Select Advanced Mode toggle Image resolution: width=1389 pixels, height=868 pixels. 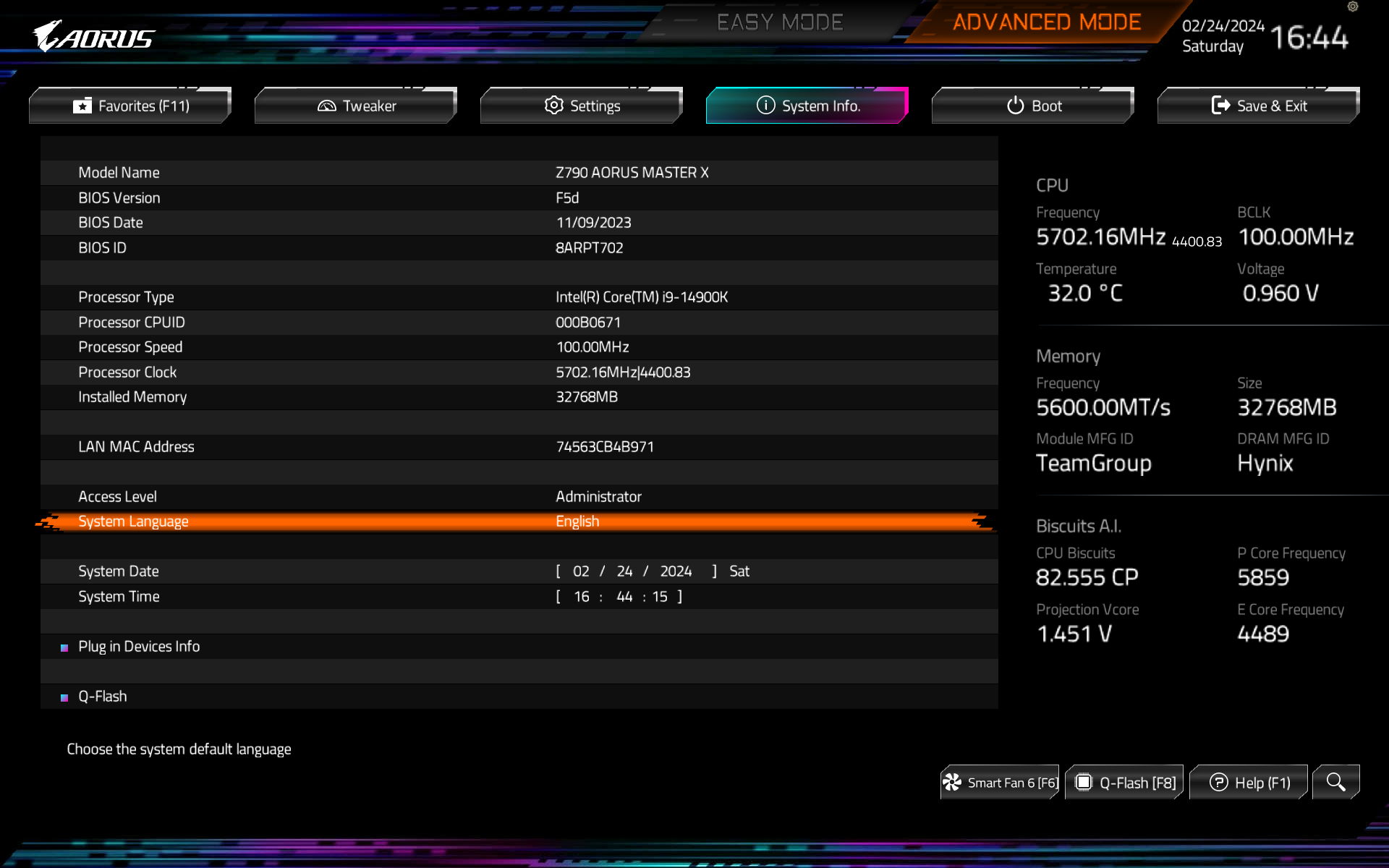[1046, 22]
